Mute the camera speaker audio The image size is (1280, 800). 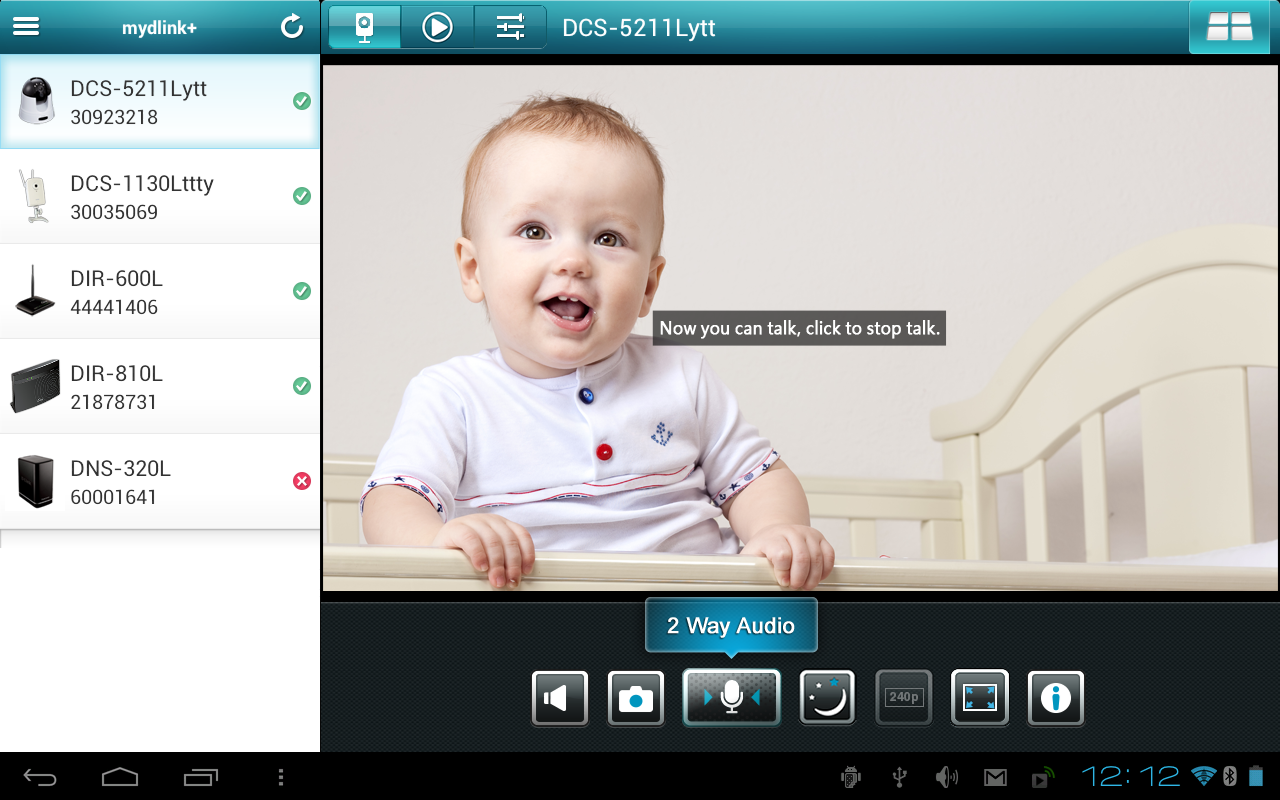[559, 698]
